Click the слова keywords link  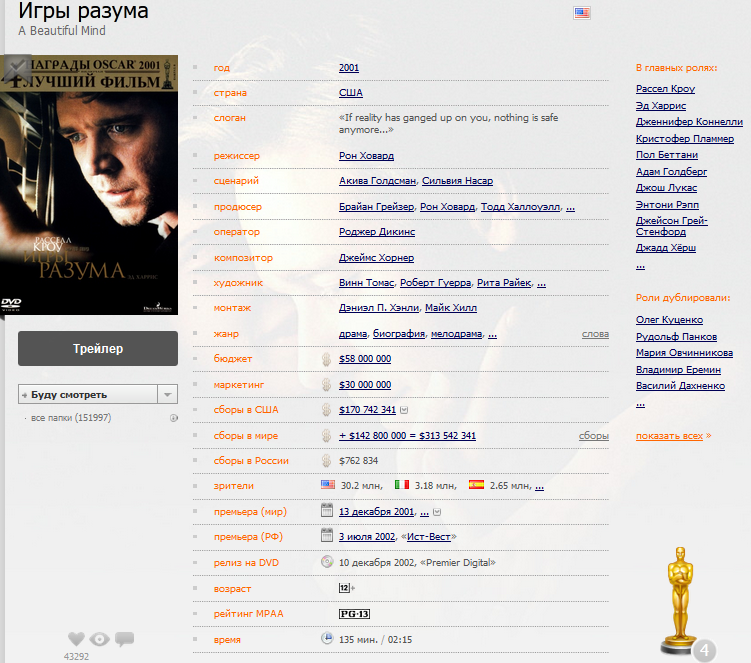[595, 334]
